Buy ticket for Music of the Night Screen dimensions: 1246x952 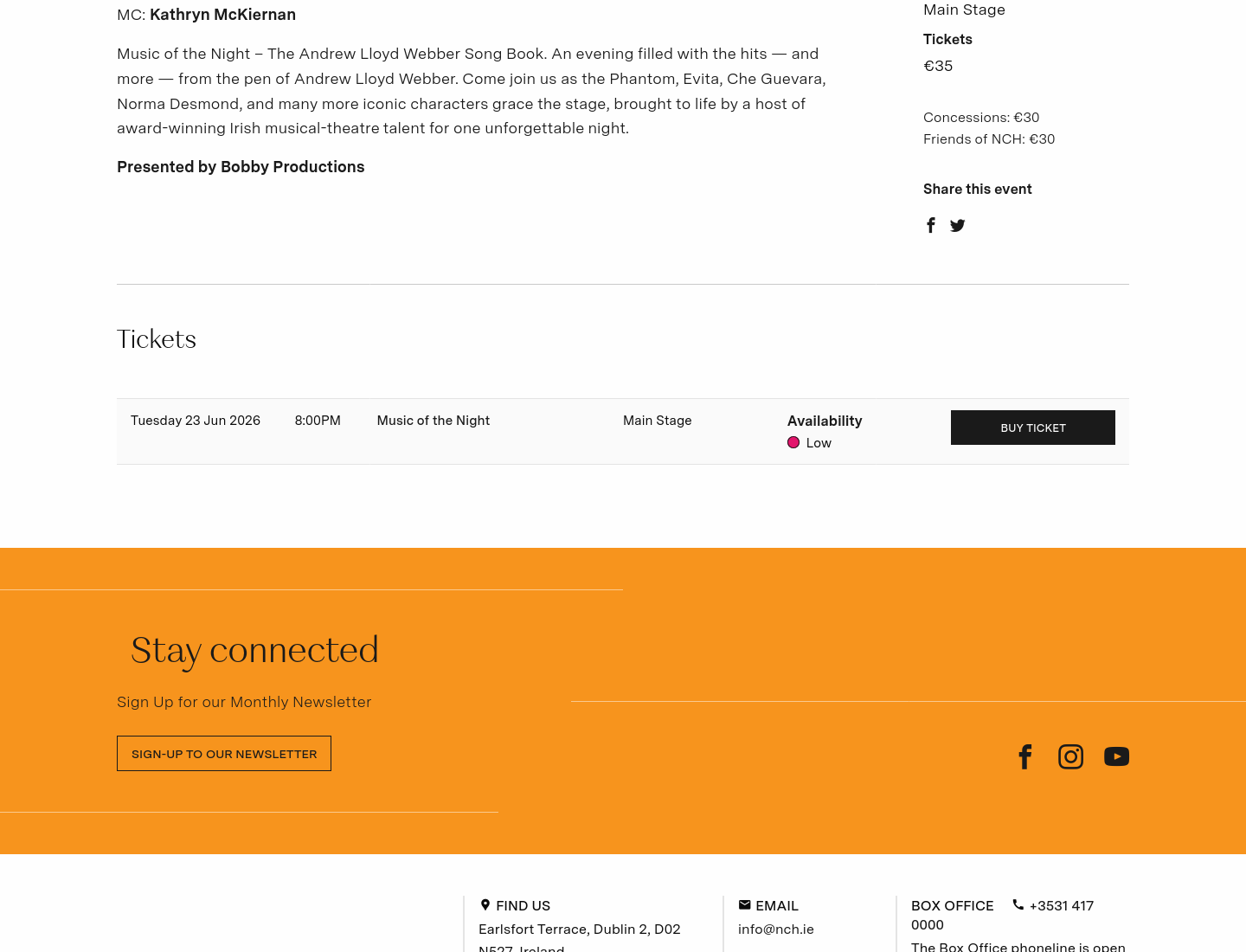click(x=1033, y=428)
